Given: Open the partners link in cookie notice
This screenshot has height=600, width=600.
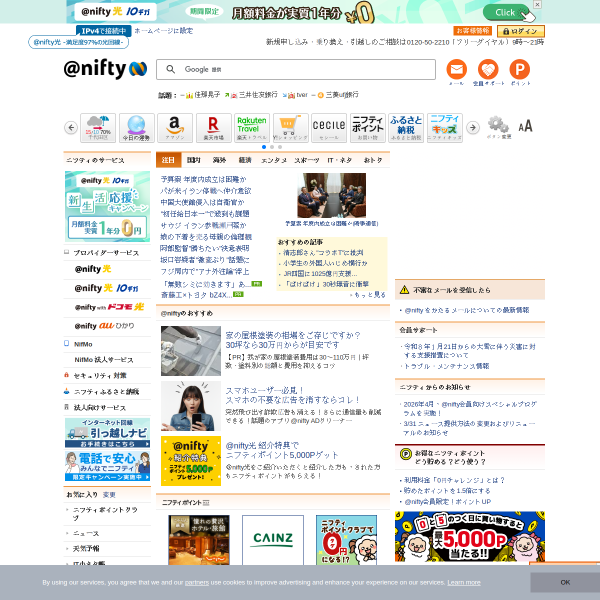Looking at the screenshot, I should [197, 582].
